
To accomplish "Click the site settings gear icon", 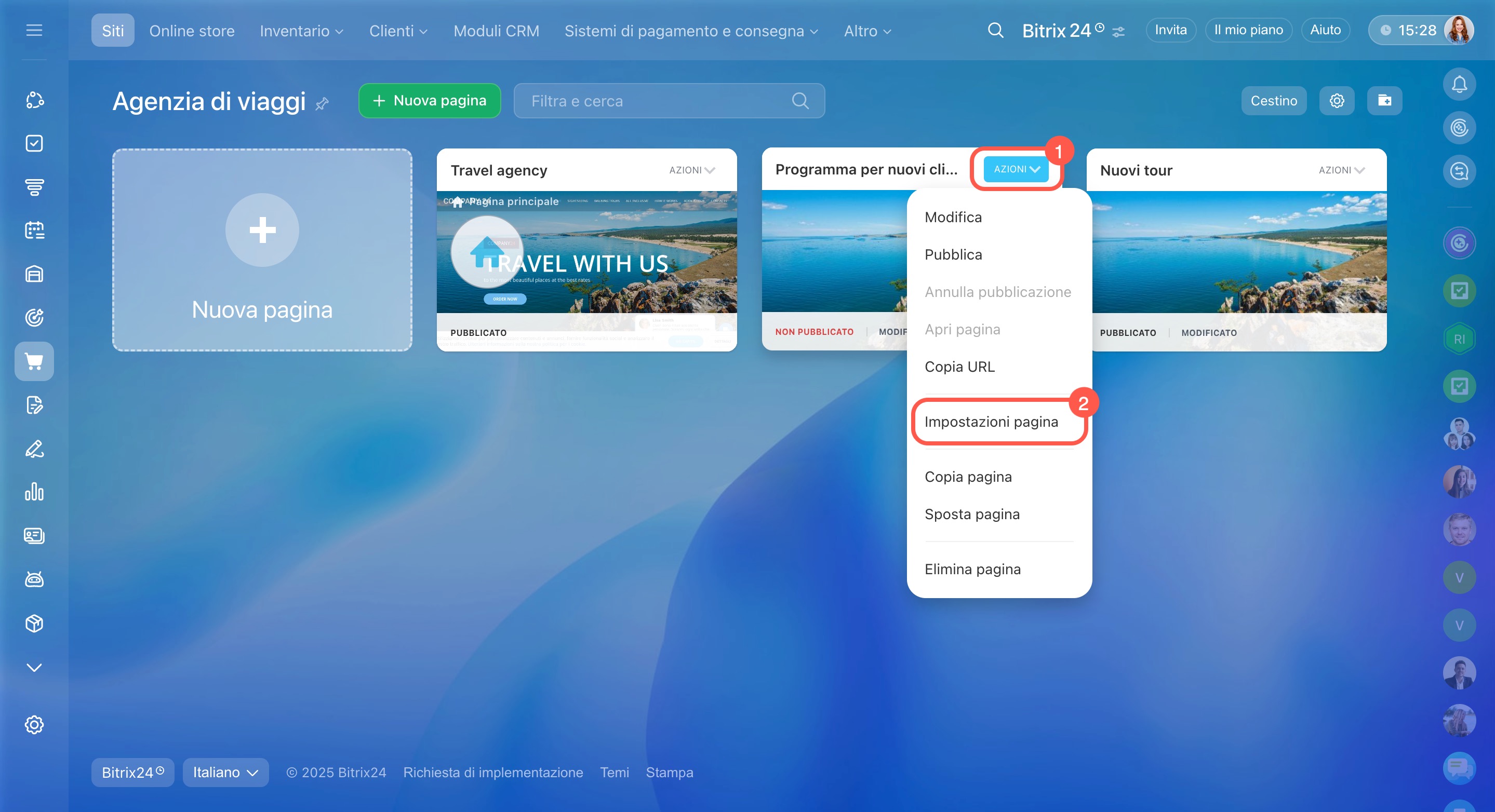I will tap(1337, 101).
